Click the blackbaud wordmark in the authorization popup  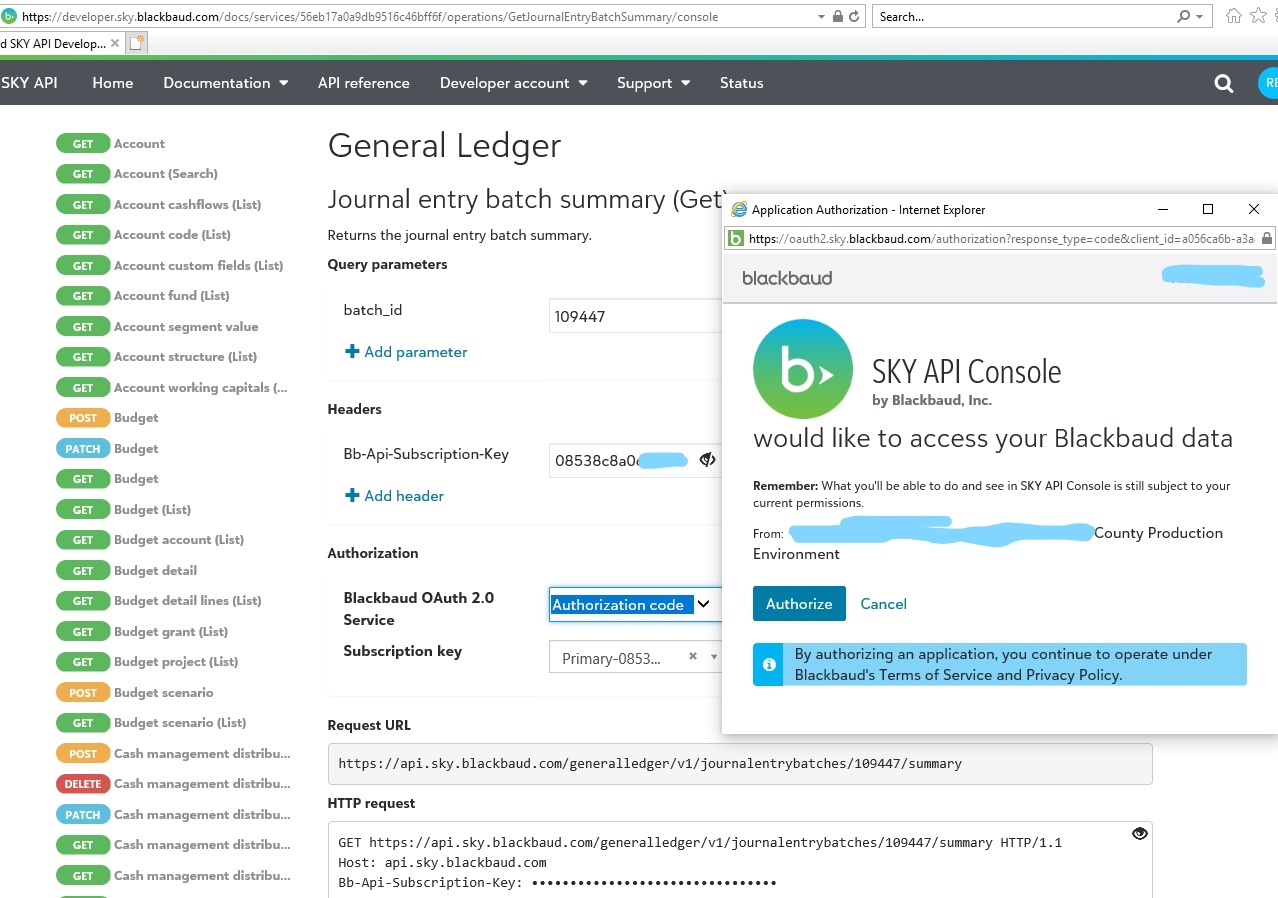pyautogui.click(x=787, y=278)
